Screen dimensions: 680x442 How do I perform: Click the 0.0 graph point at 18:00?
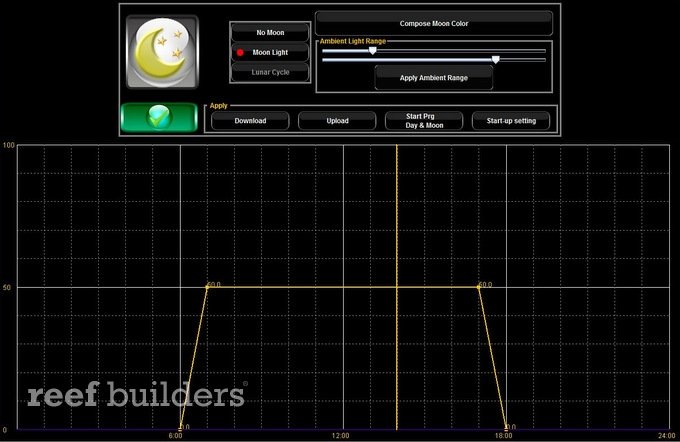click(507, 429)
